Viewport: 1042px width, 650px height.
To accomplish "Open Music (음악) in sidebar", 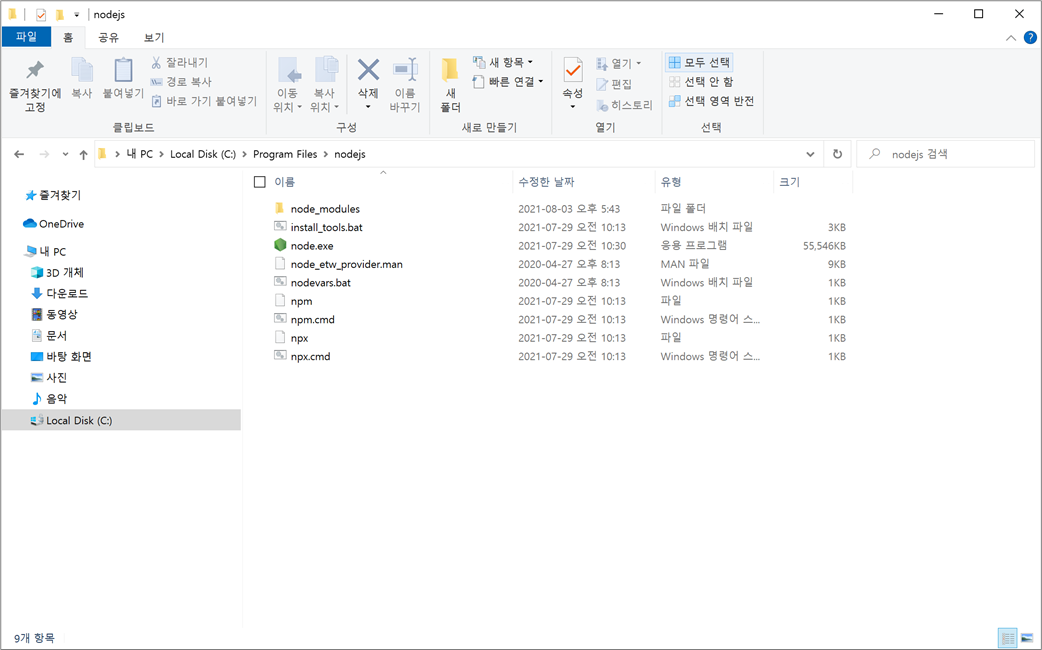I will pyautogui.click(x=49, y=399).
